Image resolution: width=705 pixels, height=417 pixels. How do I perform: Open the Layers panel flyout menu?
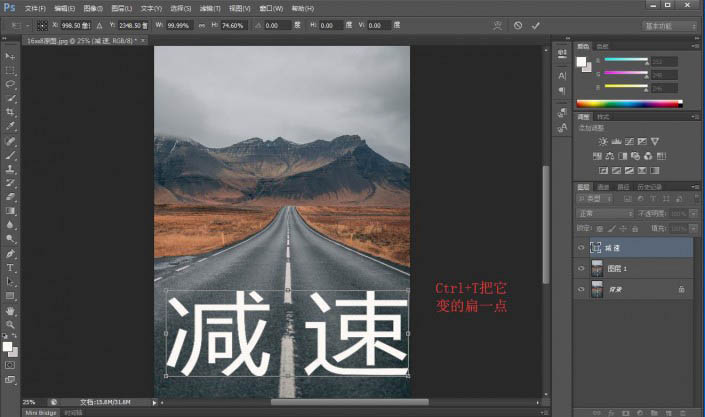pyautogui.click(x=695, y=187)
